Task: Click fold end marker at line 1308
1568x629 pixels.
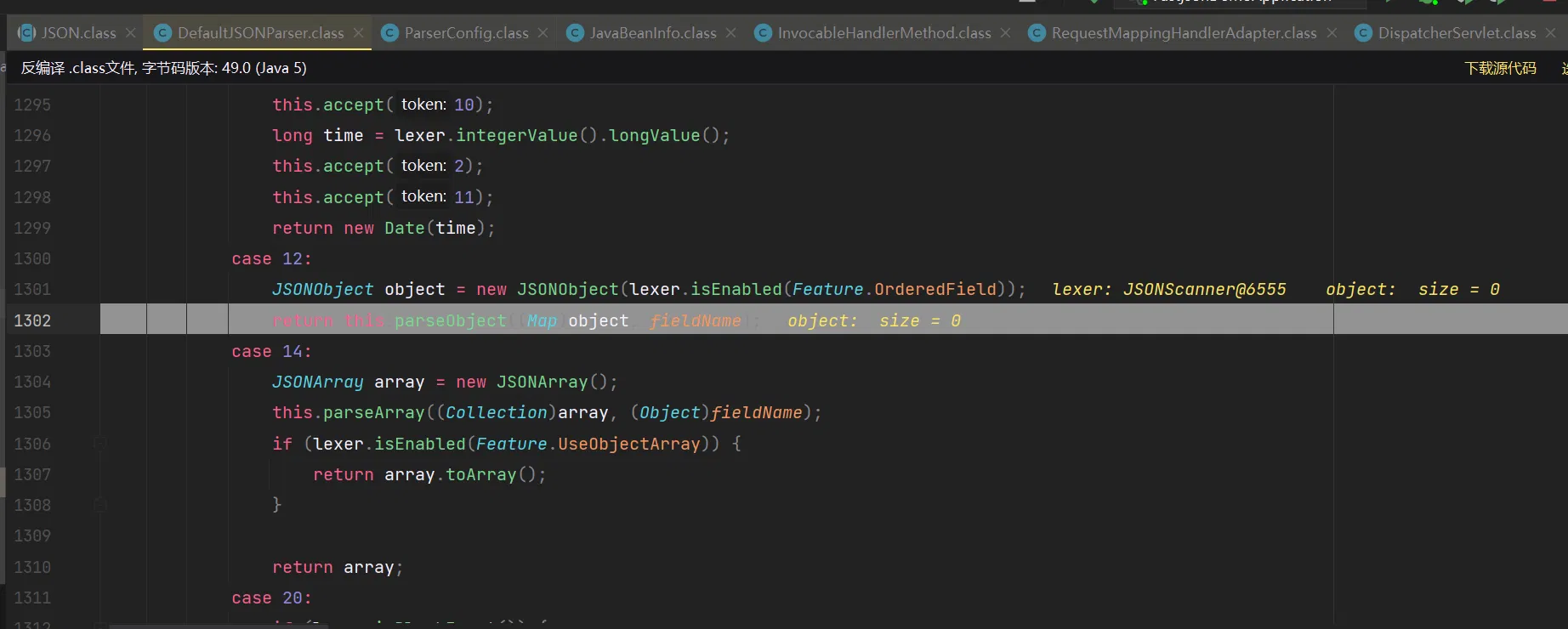Action: tap(99, 505)
